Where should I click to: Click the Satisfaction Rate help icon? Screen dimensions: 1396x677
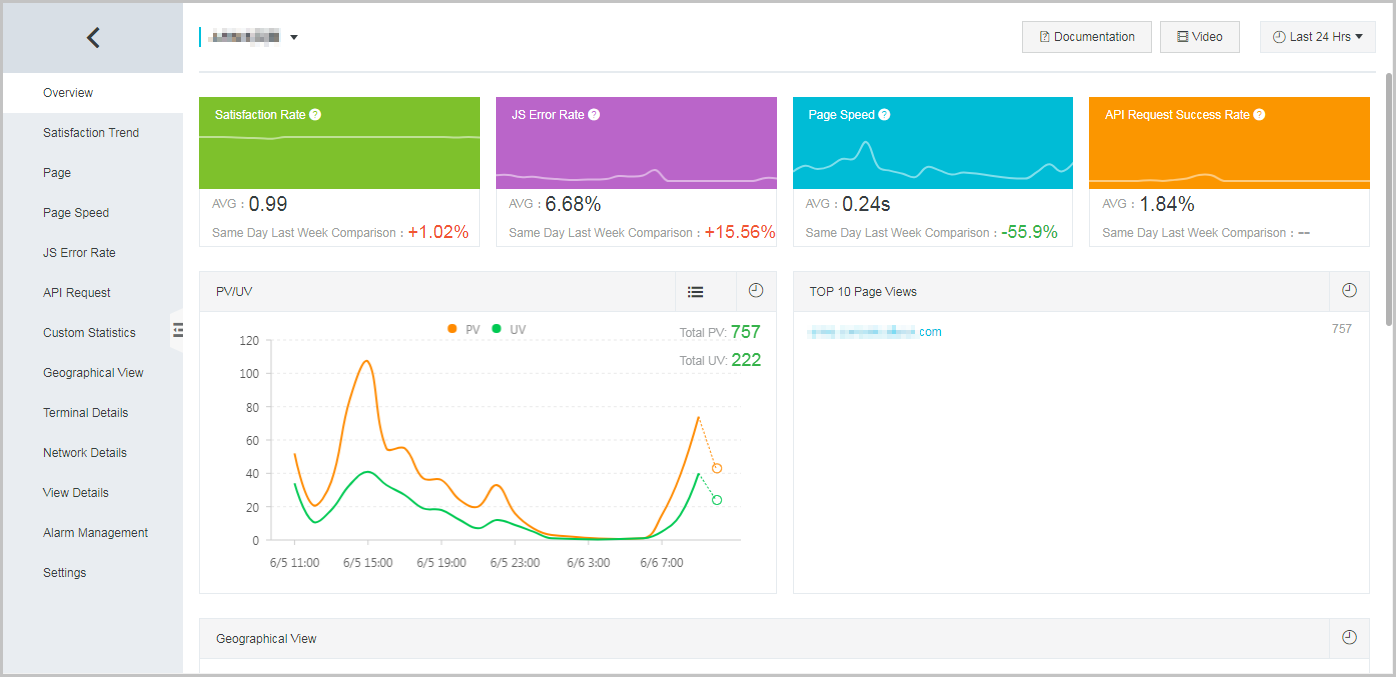[315, 115]
